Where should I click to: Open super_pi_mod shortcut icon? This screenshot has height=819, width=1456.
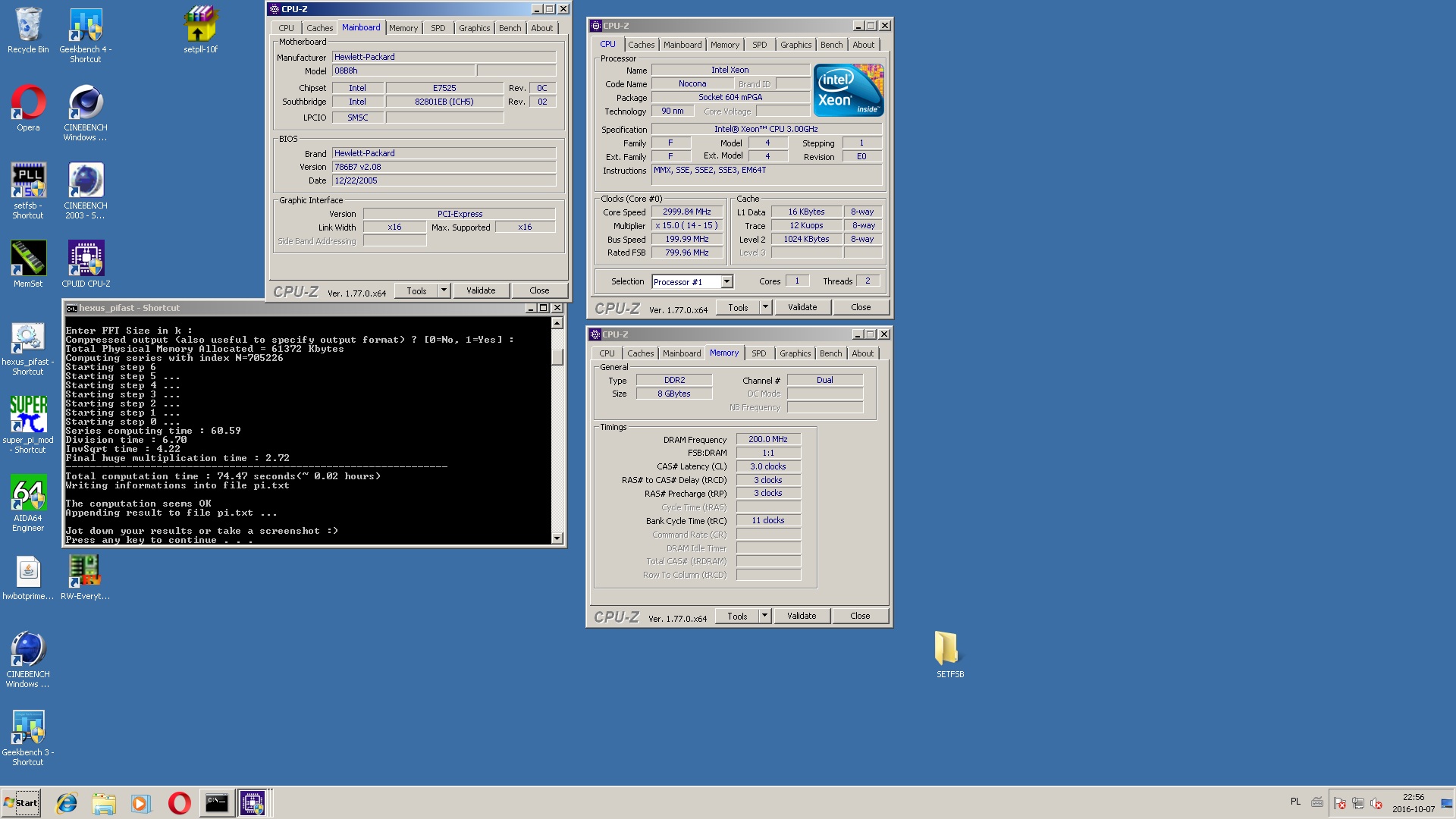pos(28,425)
